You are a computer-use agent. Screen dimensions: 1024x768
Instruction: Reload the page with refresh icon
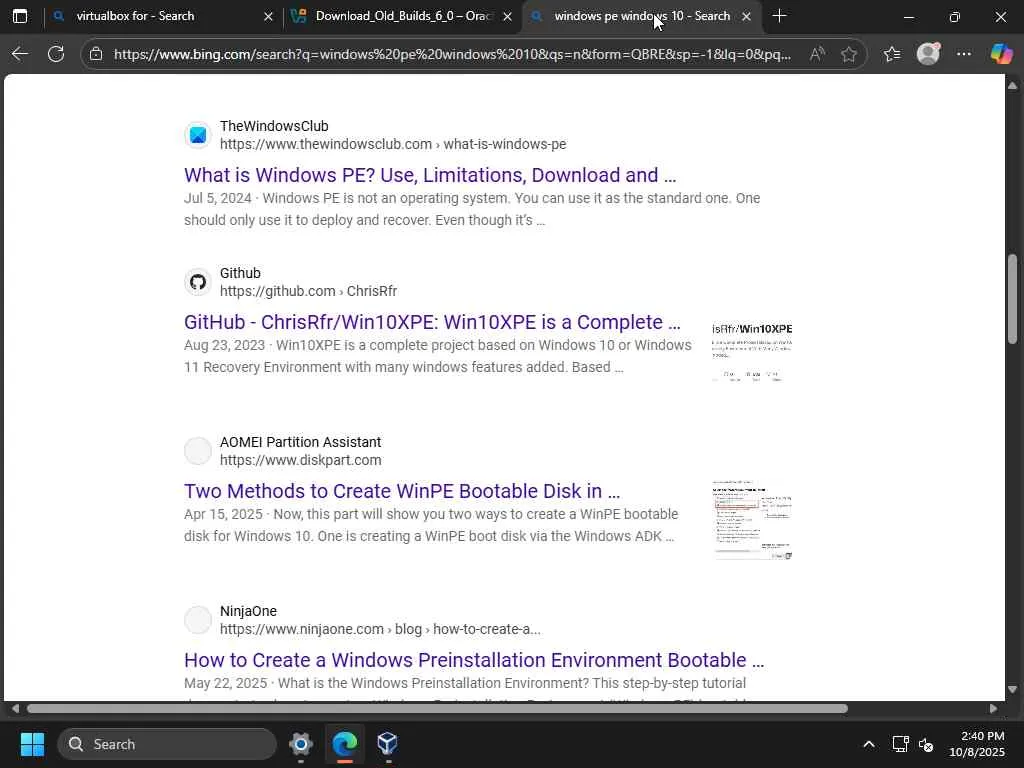point(56,54)
